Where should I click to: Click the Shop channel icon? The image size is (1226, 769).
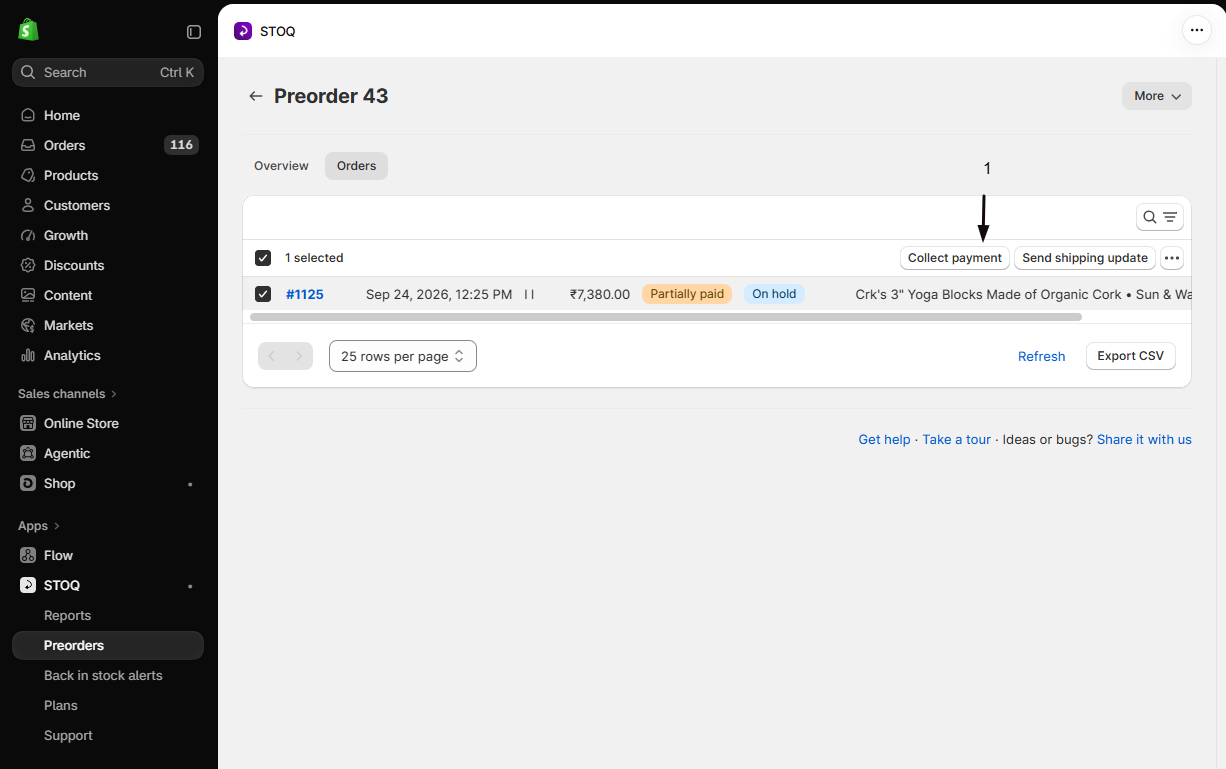[28, 483]
